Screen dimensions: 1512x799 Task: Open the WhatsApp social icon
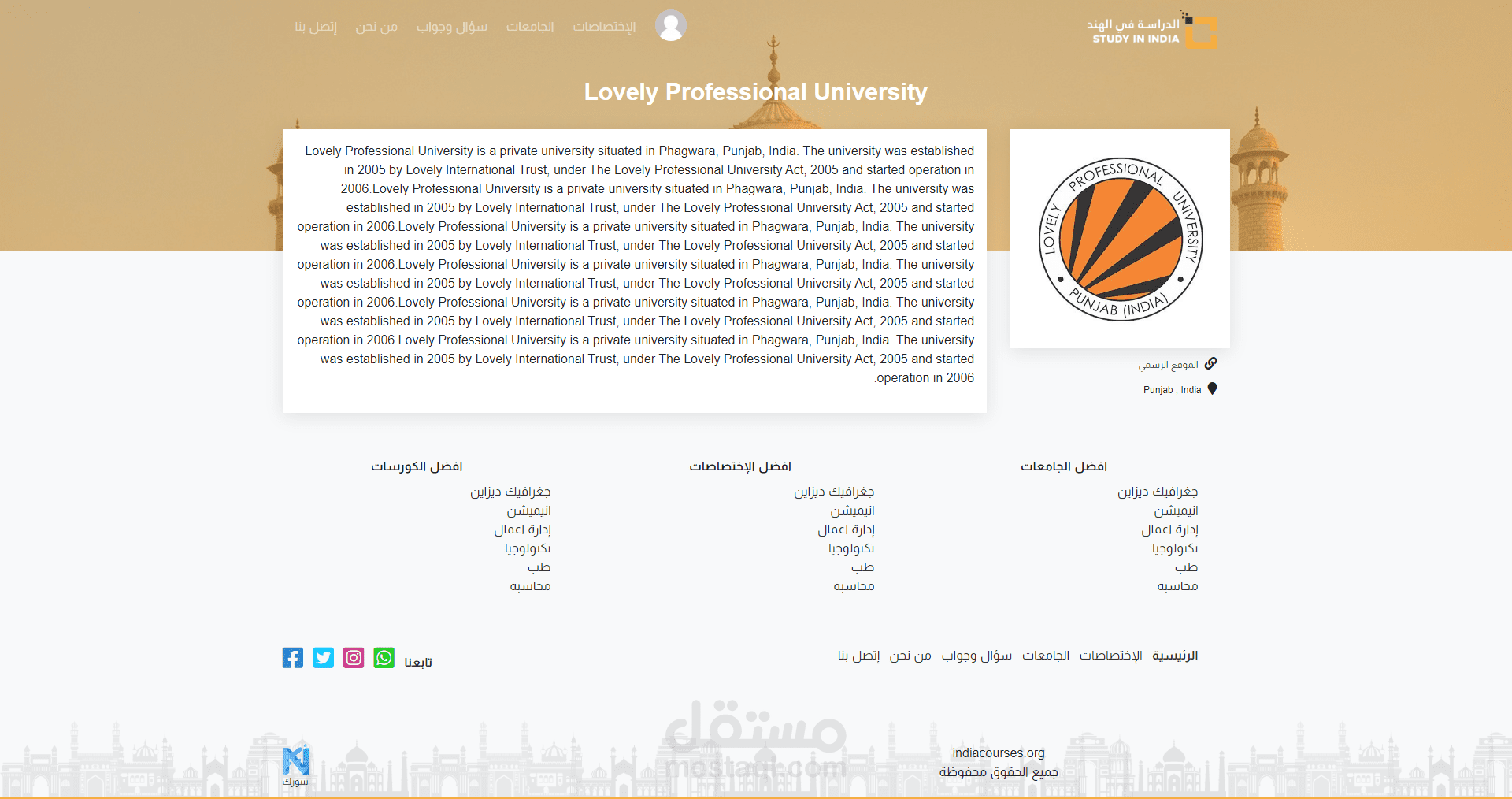[x=384, y=658]
